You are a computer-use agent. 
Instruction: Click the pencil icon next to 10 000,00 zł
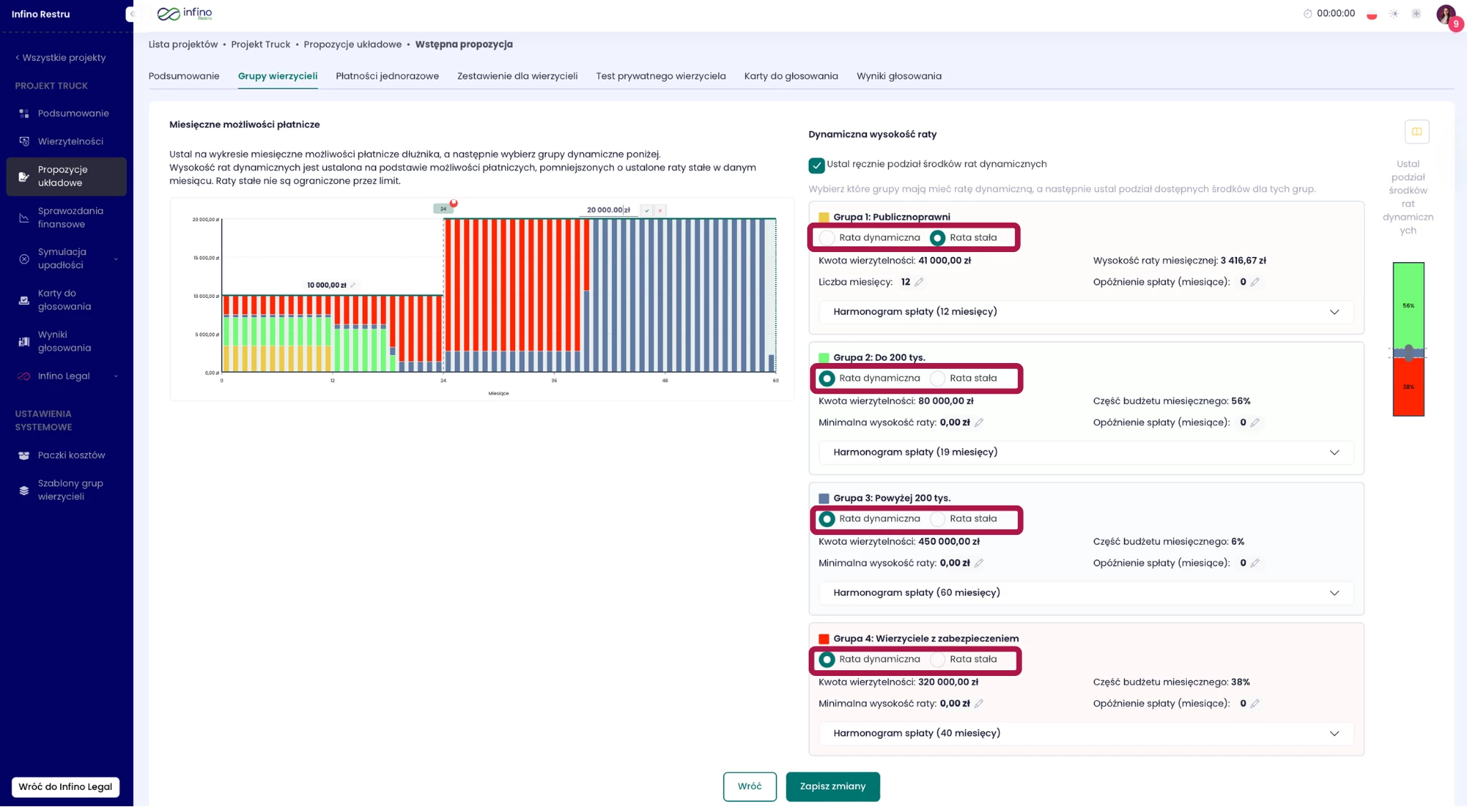tap(353, 286)
